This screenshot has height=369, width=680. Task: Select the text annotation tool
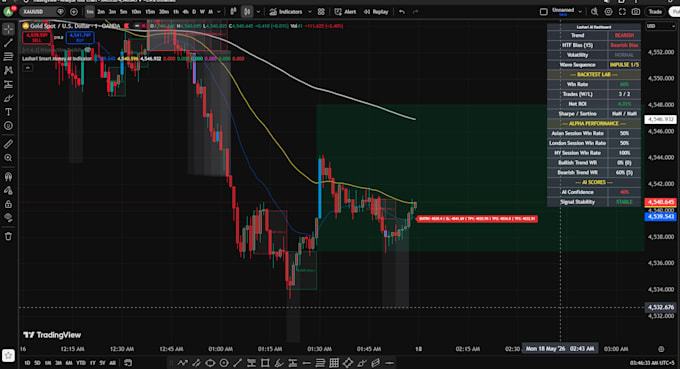[8, 112]
